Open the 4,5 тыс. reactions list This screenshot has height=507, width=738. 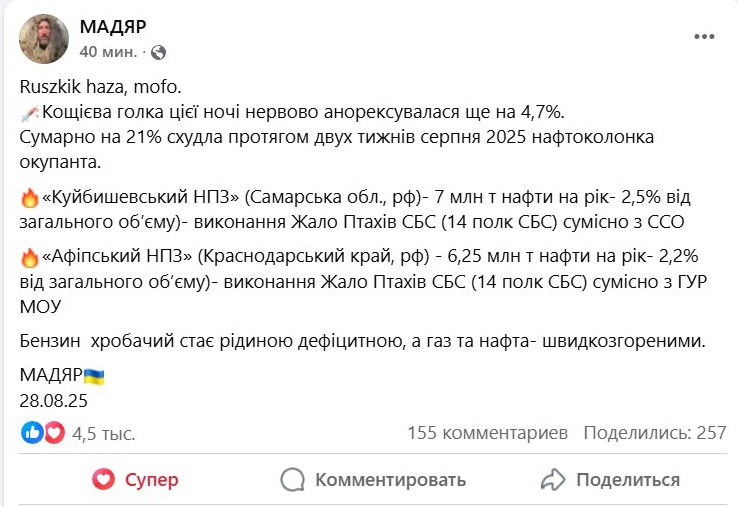(104, 433)
